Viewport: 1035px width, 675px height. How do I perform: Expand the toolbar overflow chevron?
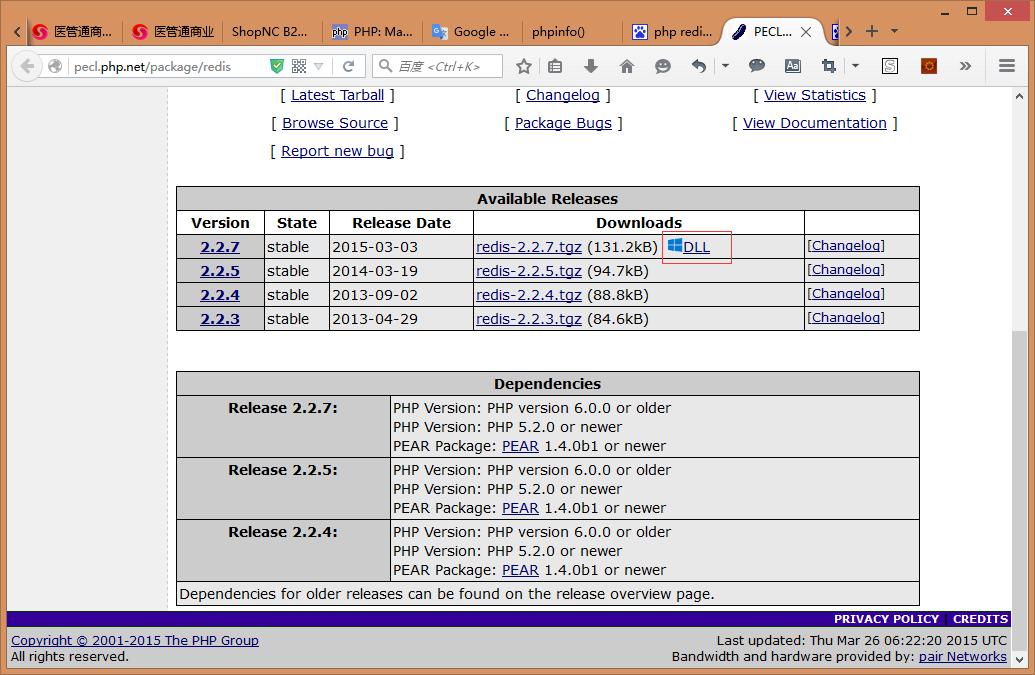pos(965,66)
